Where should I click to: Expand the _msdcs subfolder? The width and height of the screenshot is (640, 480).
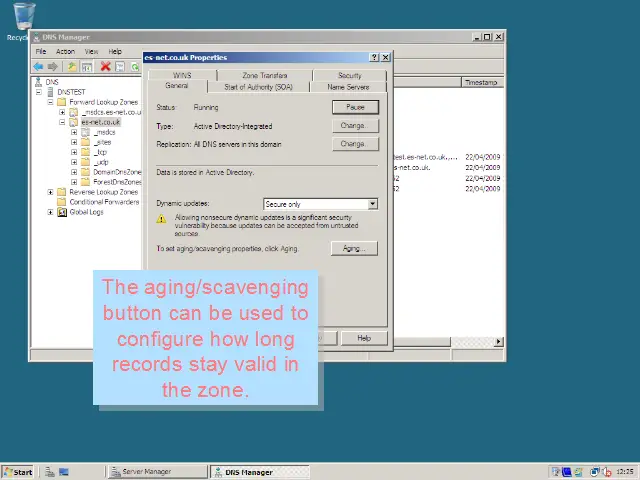[74, 132]
